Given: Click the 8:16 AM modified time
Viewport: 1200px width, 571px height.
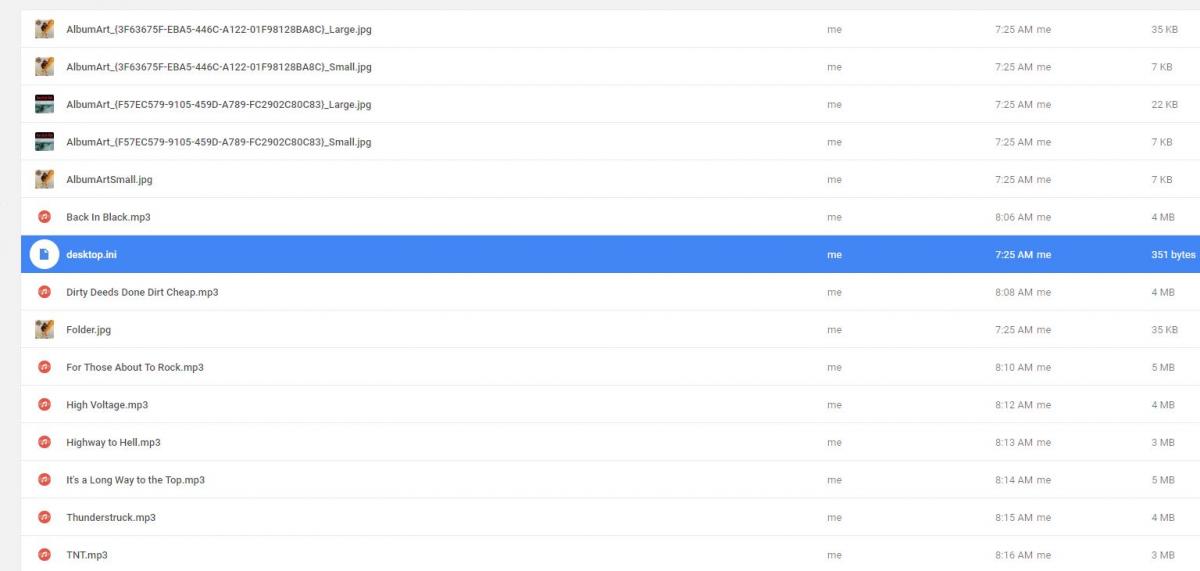Looking at the screenshot, I should point(1014,555).
